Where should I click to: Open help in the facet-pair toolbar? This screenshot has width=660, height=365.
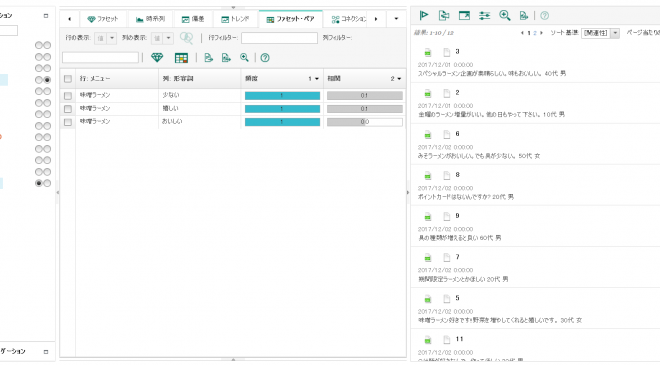[x=265, y=58]
